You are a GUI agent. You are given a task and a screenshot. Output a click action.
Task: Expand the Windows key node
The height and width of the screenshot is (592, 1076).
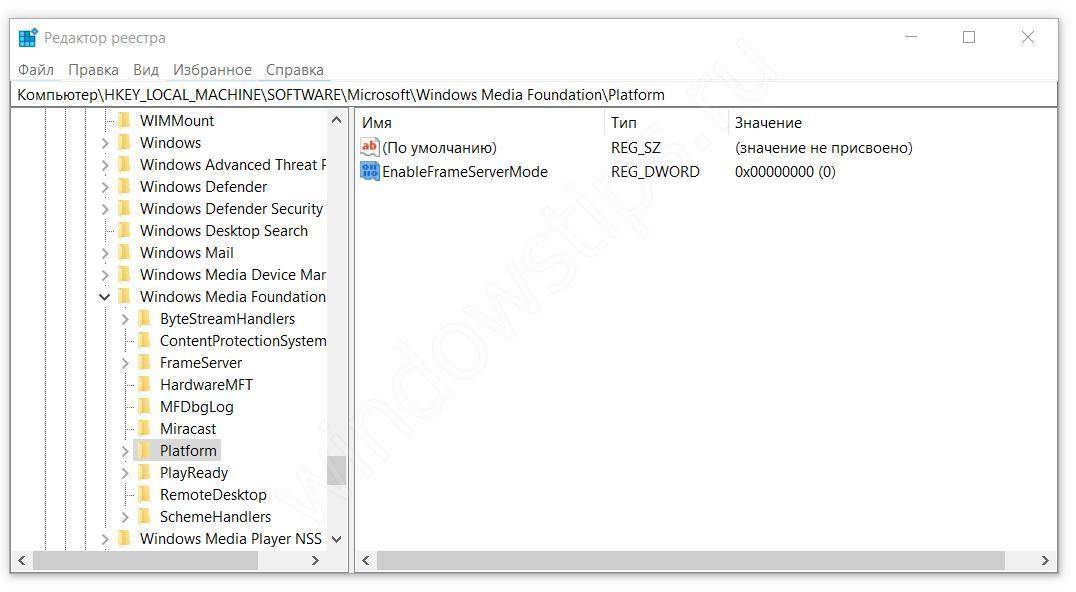click(x=105, y=143)
